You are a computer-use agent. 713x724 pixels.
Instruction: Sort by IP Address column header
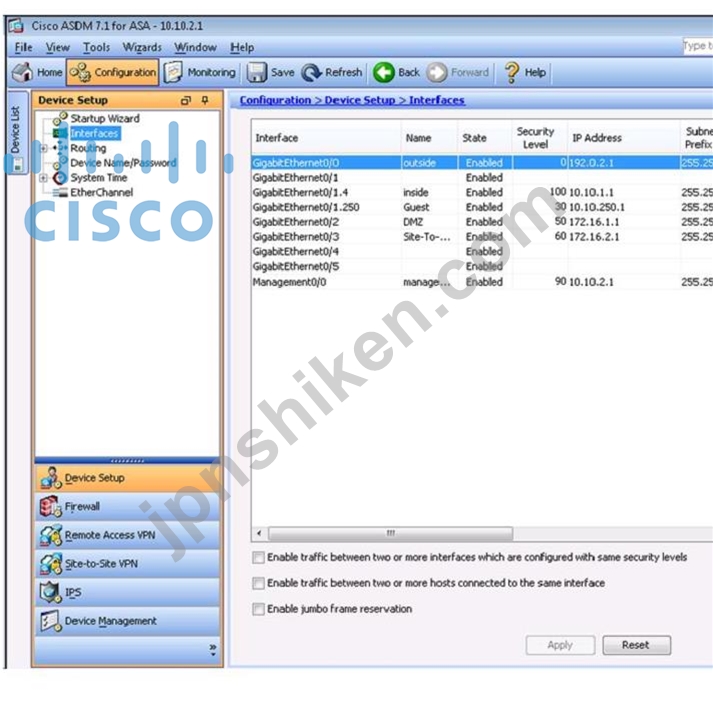point(623,138)
